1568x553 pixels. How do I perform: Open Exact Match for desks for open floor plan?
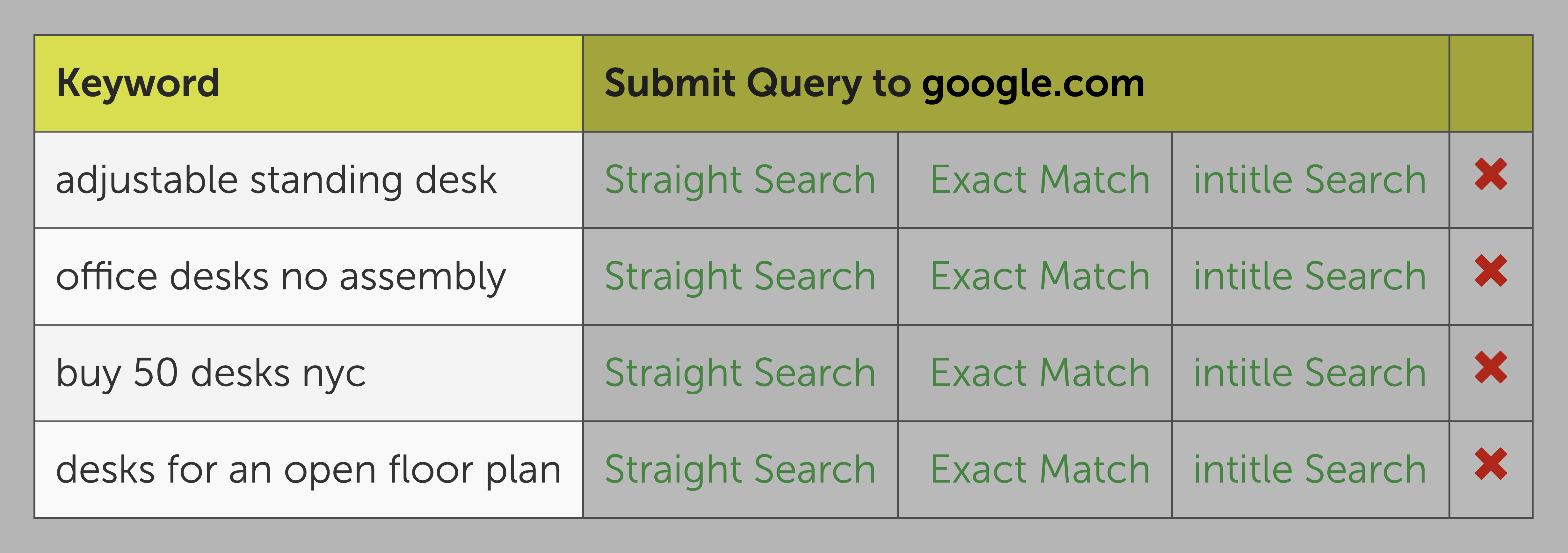pos(1040,470)
